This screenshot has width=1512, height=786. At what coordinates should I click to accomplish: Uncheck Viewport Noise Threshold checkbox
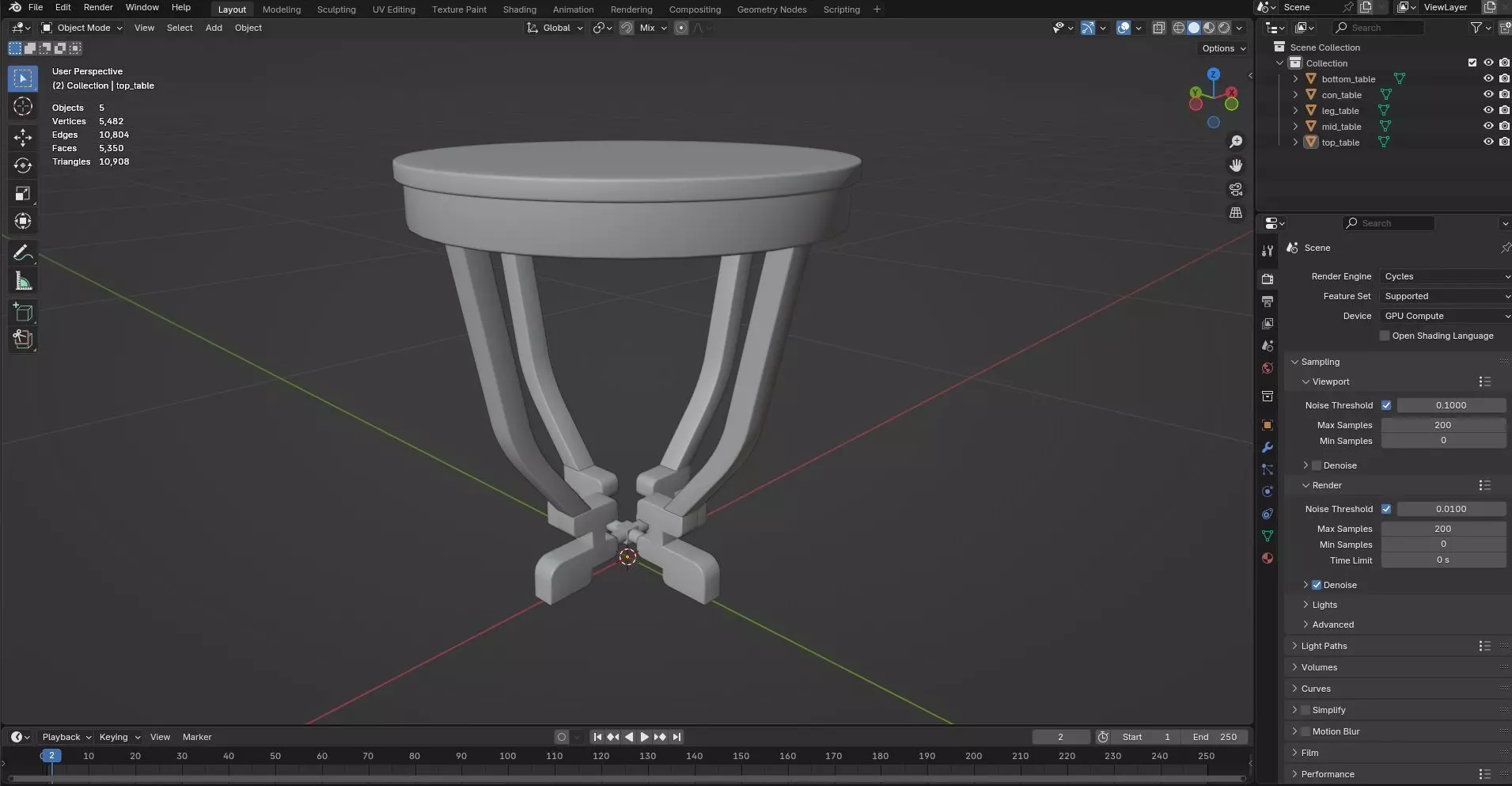pos(1386,405)
